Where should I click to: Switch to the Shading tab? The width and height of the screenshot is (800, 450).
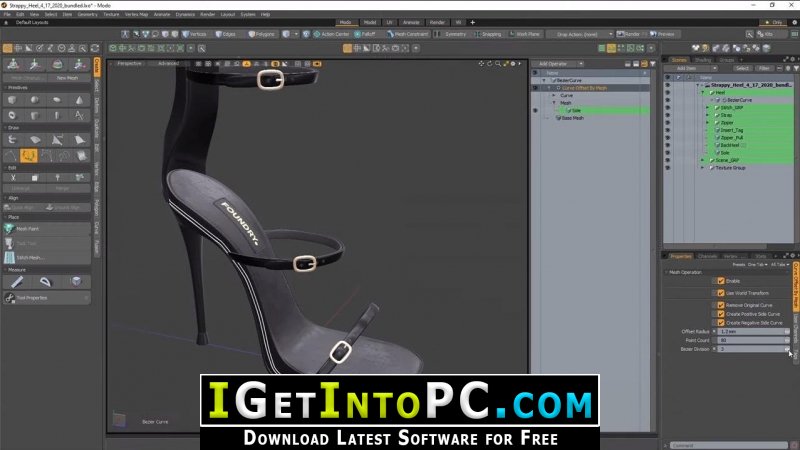pyautogui.click(x=703, y=60)
